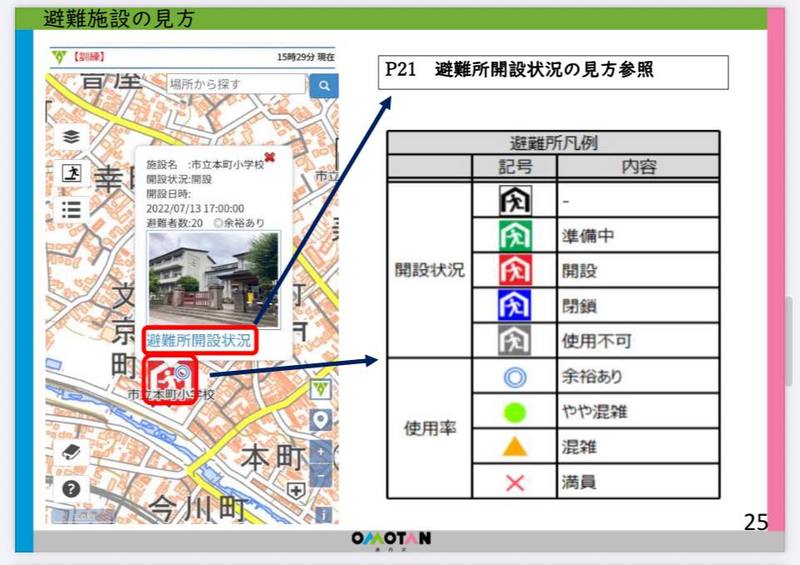This screenshot has width=800, height=565.
Task: Click the blue 閉鎖 shelter legend icon
Action: pyautogui.click(x=515, y=305)
